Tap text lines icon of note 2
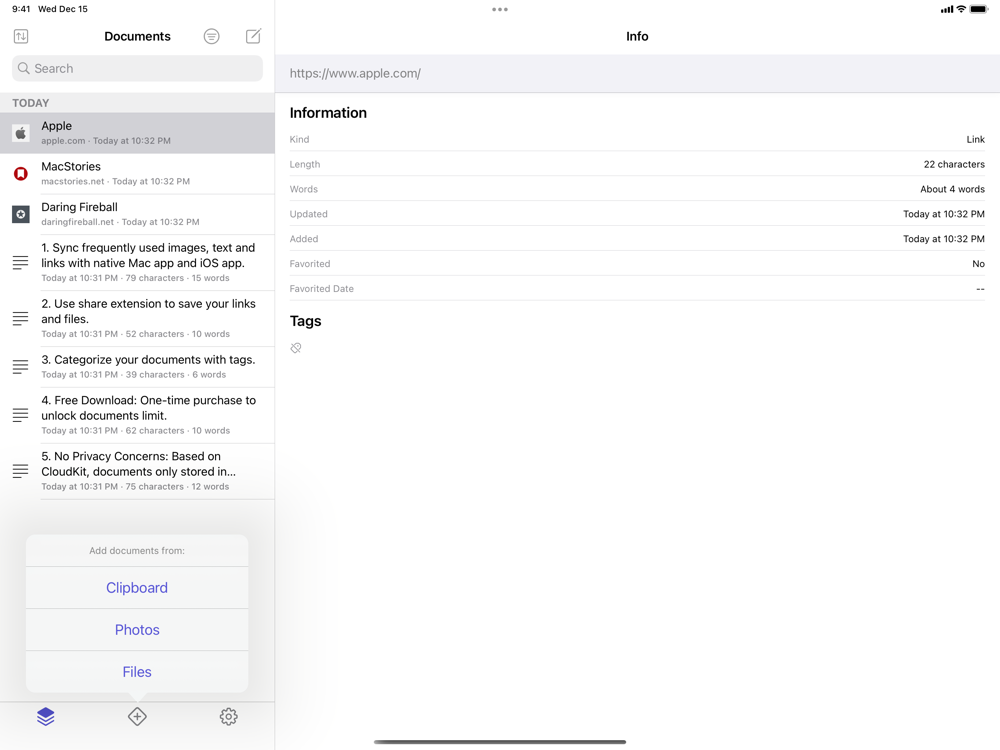 pos(20,318)
